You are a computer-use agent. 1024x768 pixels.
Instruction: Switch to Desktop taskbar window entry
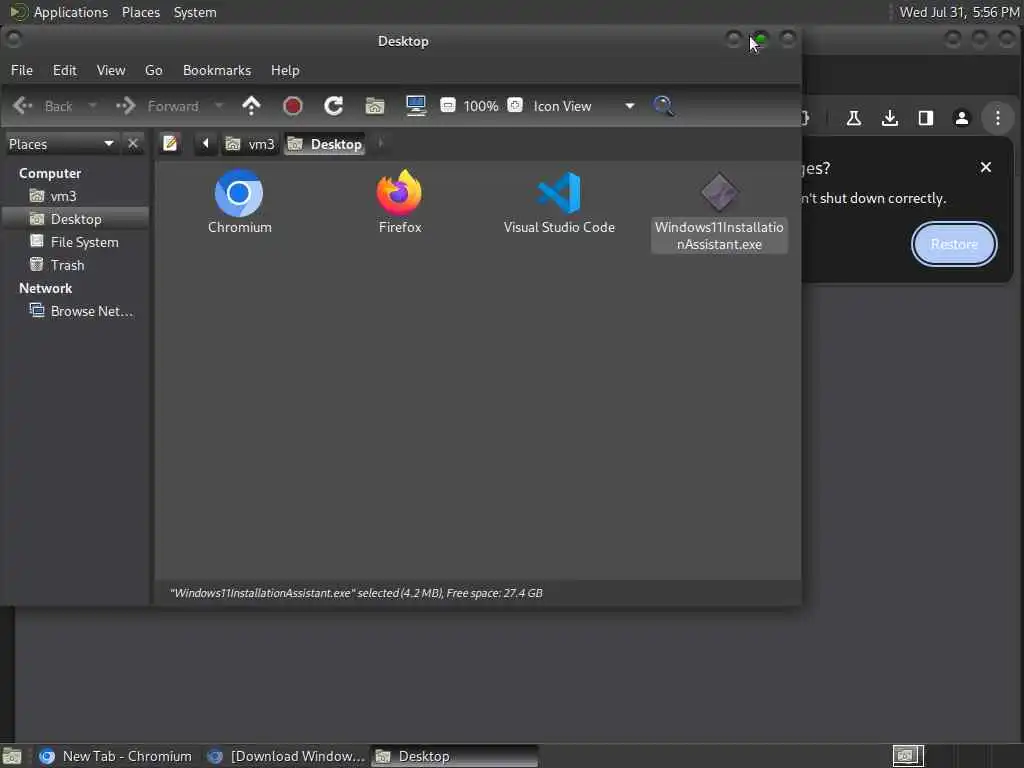tap(455, 756)
